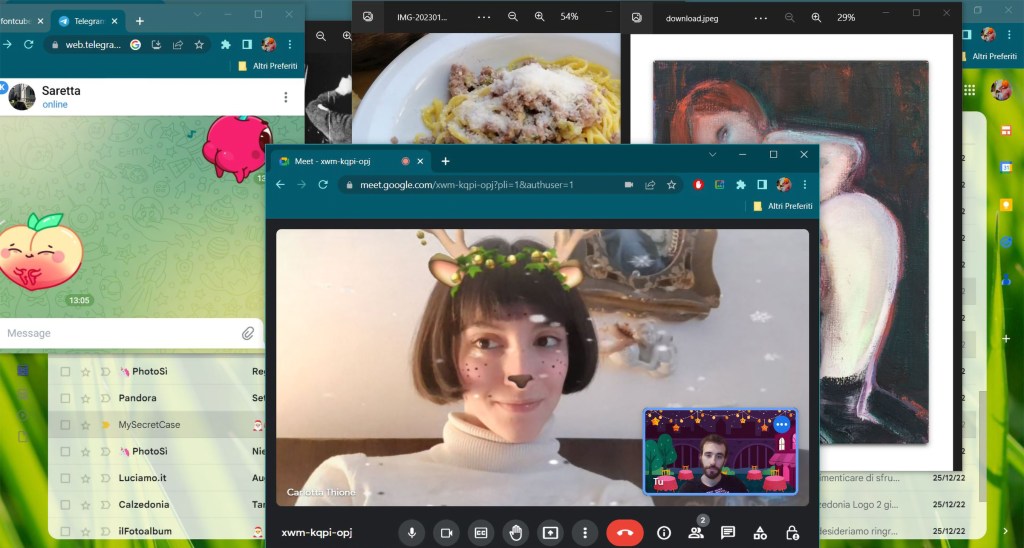Screen dimensions: 1024x548
Task: Toggle closed captions in the call
Action: pyautogui.click(x=481, y=533)
